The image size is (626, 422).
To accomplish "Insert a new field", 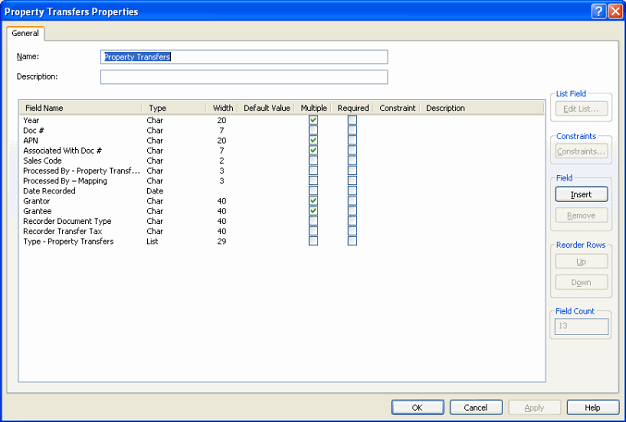I will pos(581,194).
